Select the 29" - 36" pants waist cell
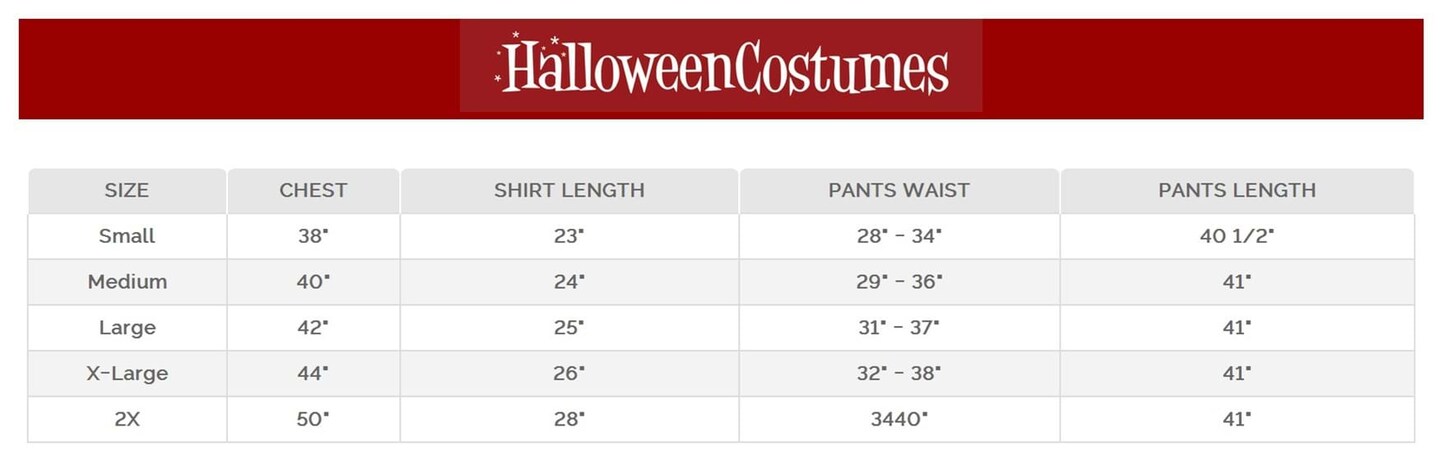 point(899,282)
